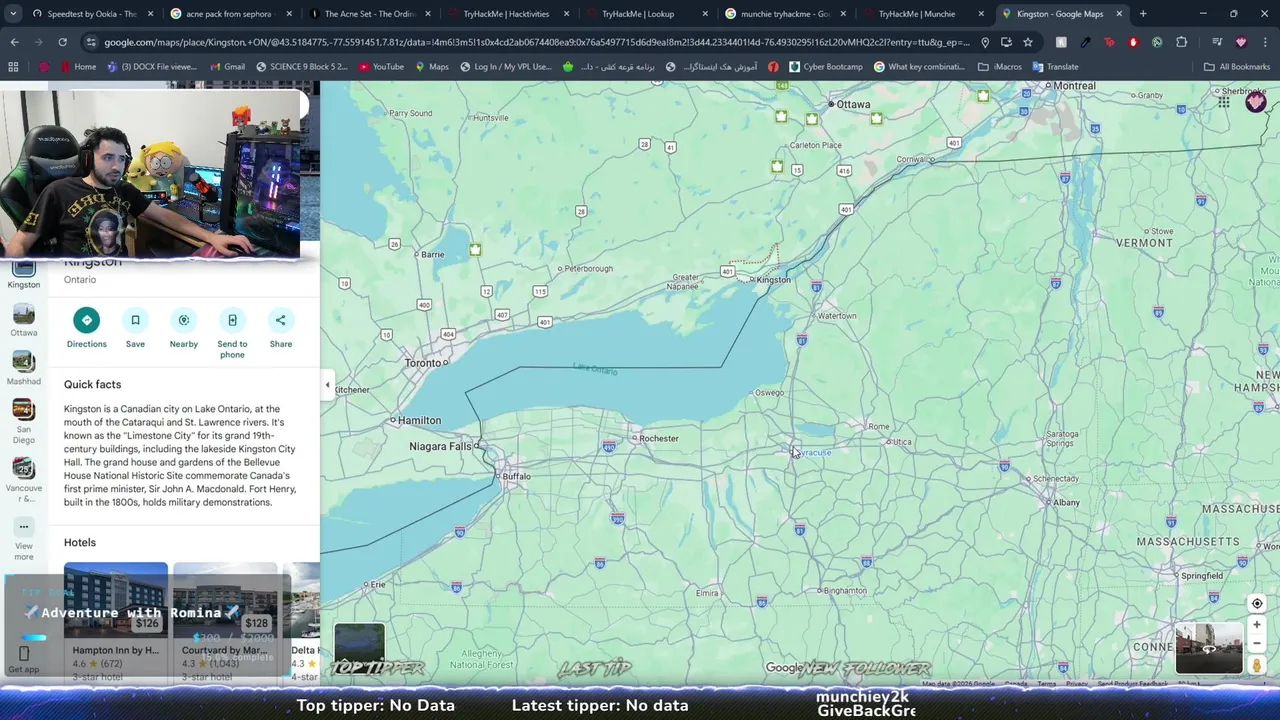Image resolution: width=1280 pixels, height=720 pixels.
Task: Show your location on the map
Action: [1257, 603]
